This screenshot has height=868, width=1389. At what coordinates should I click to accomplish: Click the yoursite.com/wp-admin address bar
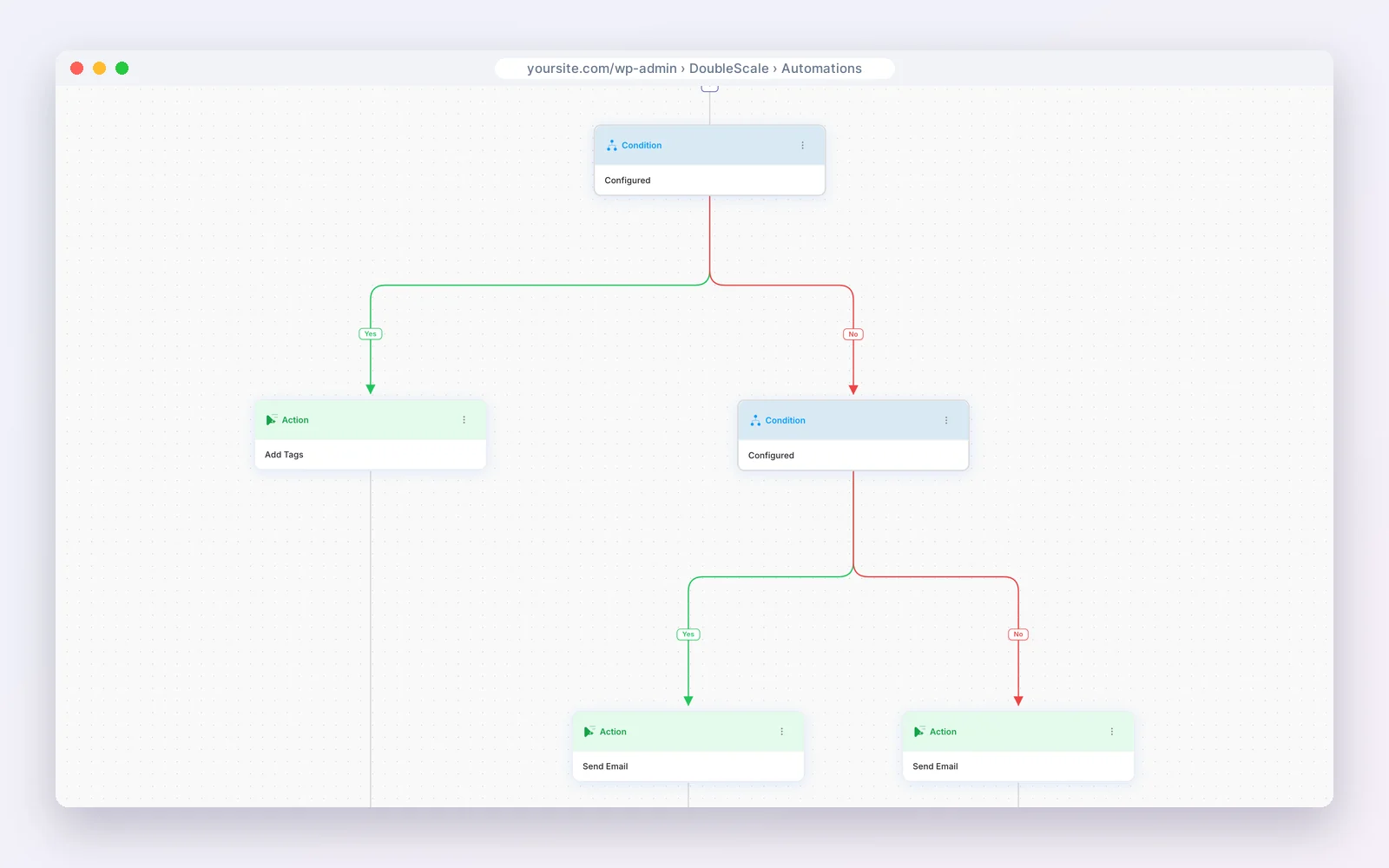click(x=694, y=69)
